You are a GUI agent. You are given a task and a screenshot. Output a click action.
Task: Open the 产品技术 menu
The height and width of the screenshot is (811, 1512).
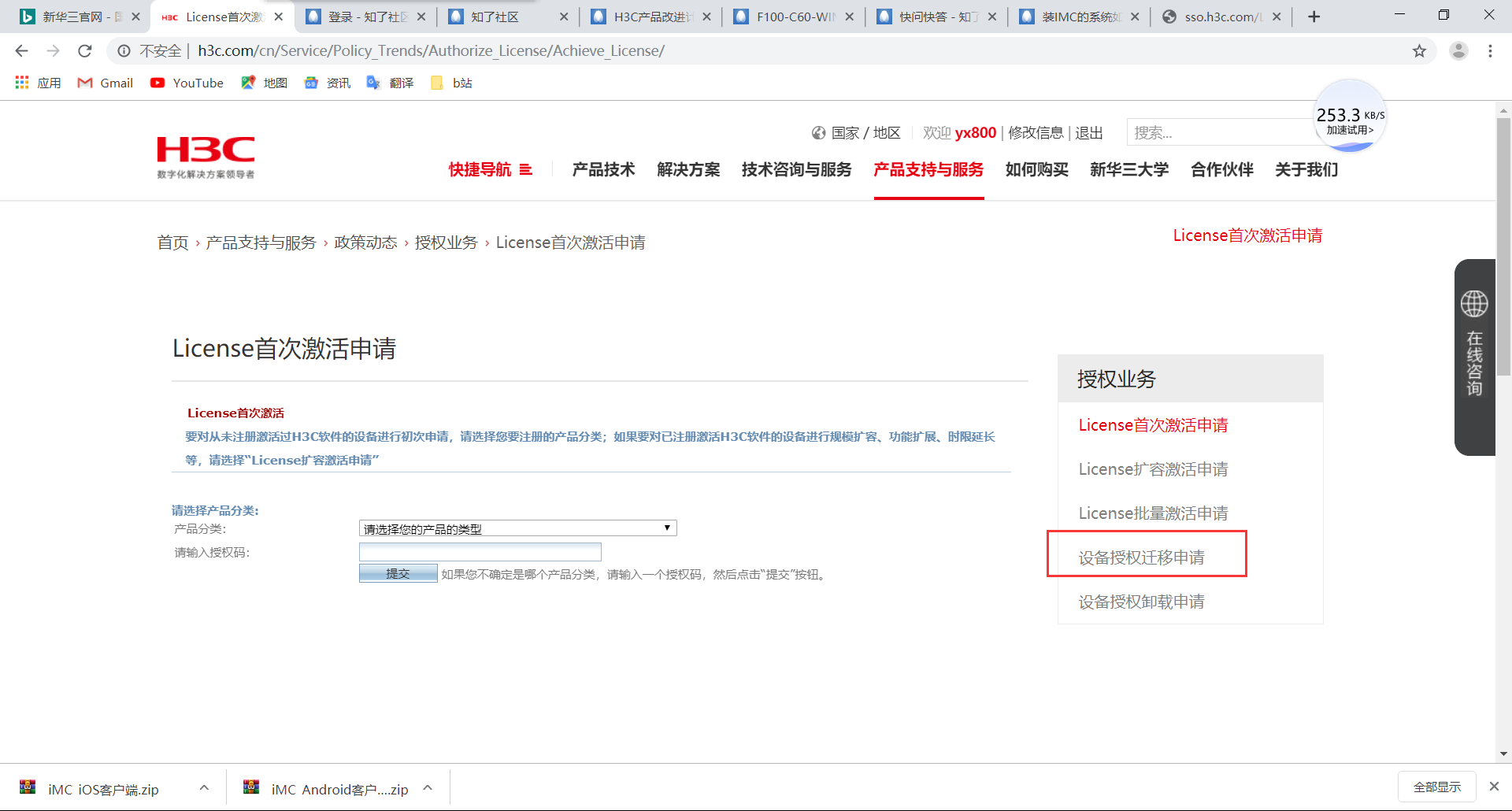click(x=603, y=169)
